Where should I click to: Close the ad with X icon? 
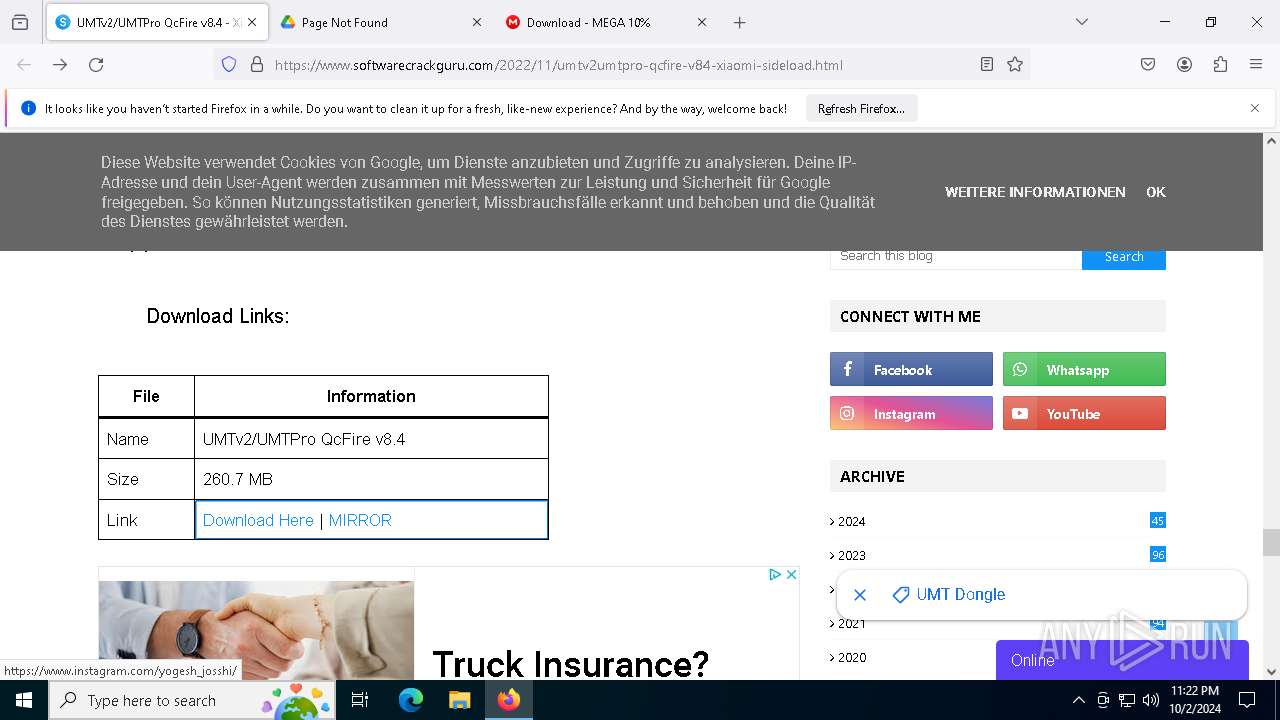point(791,574)
